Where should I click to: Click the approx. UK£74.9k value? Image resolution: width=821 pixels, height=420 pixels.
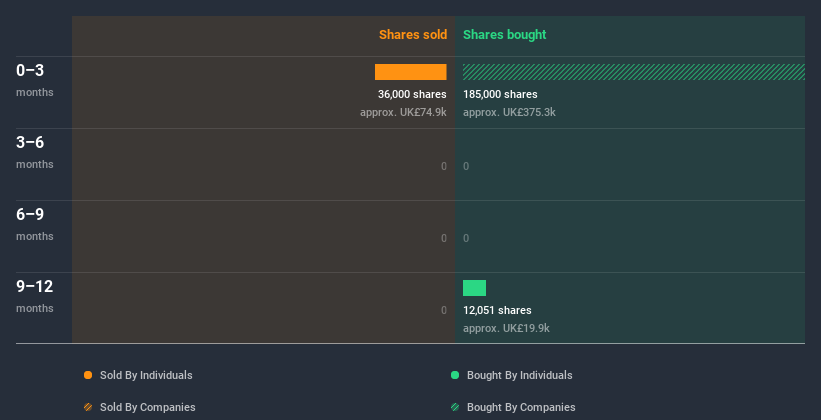pos(403,112)
